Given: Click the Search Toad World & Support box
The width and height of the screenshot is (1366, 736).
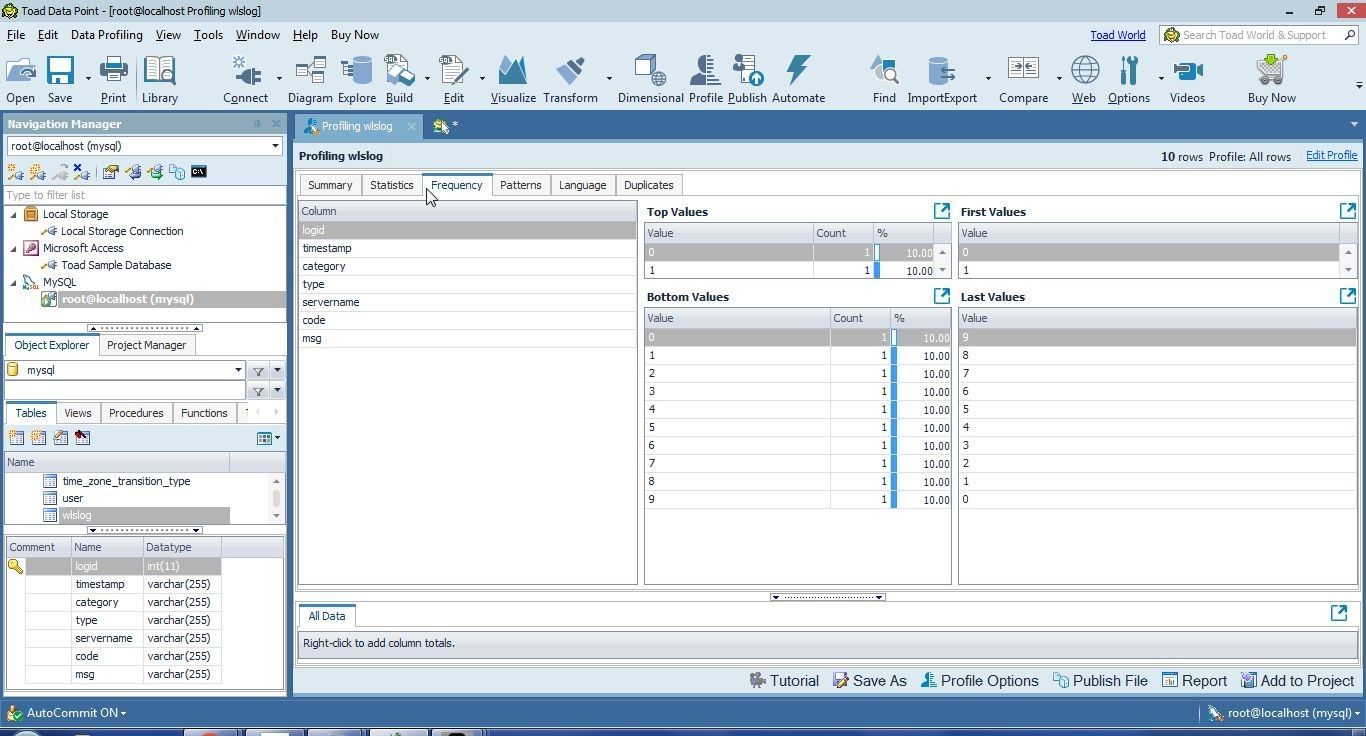Looking at the screenshot, I should (1259, 35).
